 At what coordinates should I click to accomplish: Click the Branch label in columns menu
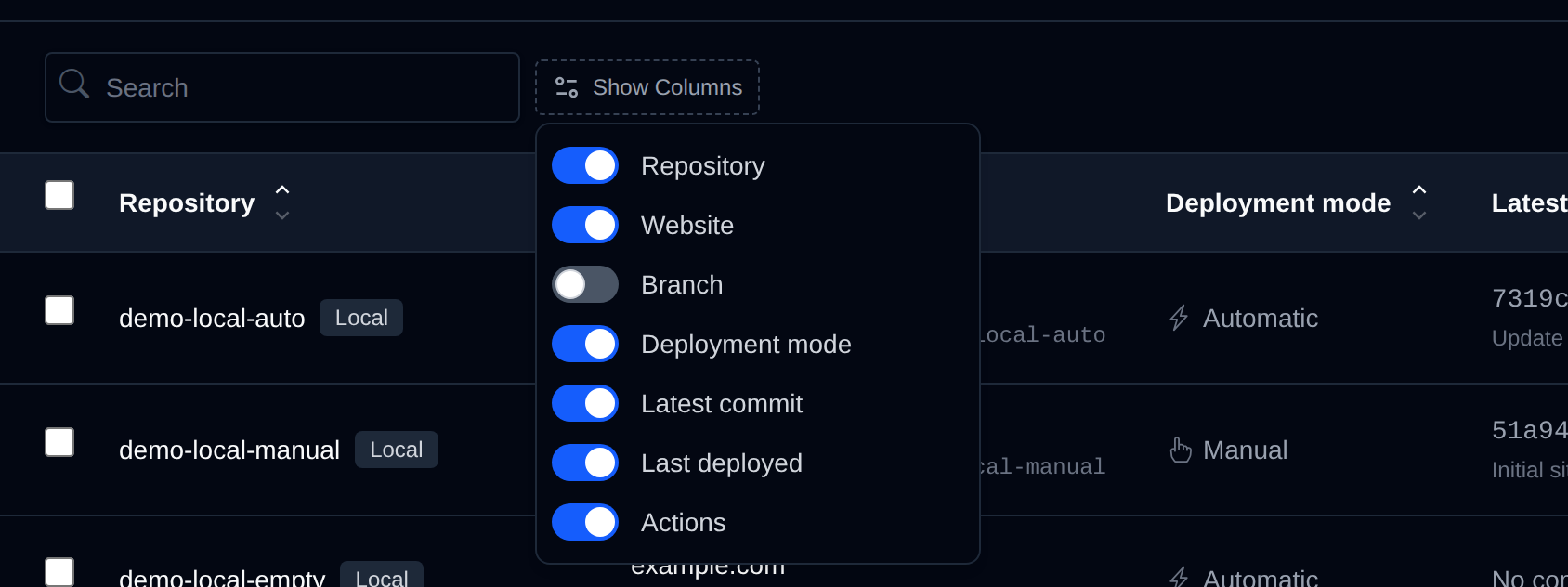682,284
